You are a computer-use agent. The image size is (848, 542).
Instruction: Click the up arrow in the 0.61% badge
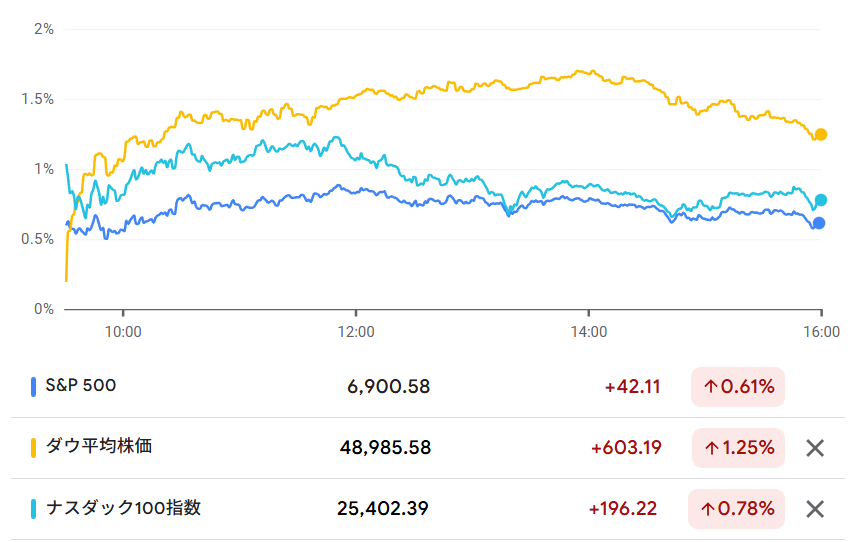(x=711, y=387)
